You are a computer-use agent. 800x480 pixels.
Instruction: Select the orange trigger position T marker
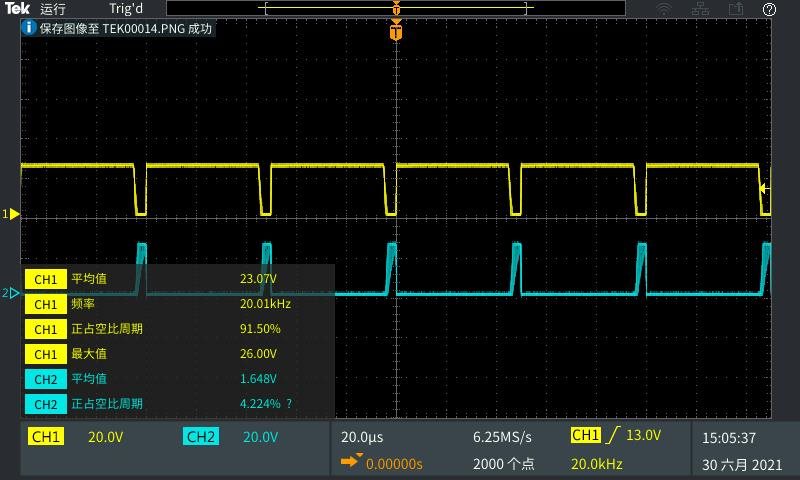point(396,31)
